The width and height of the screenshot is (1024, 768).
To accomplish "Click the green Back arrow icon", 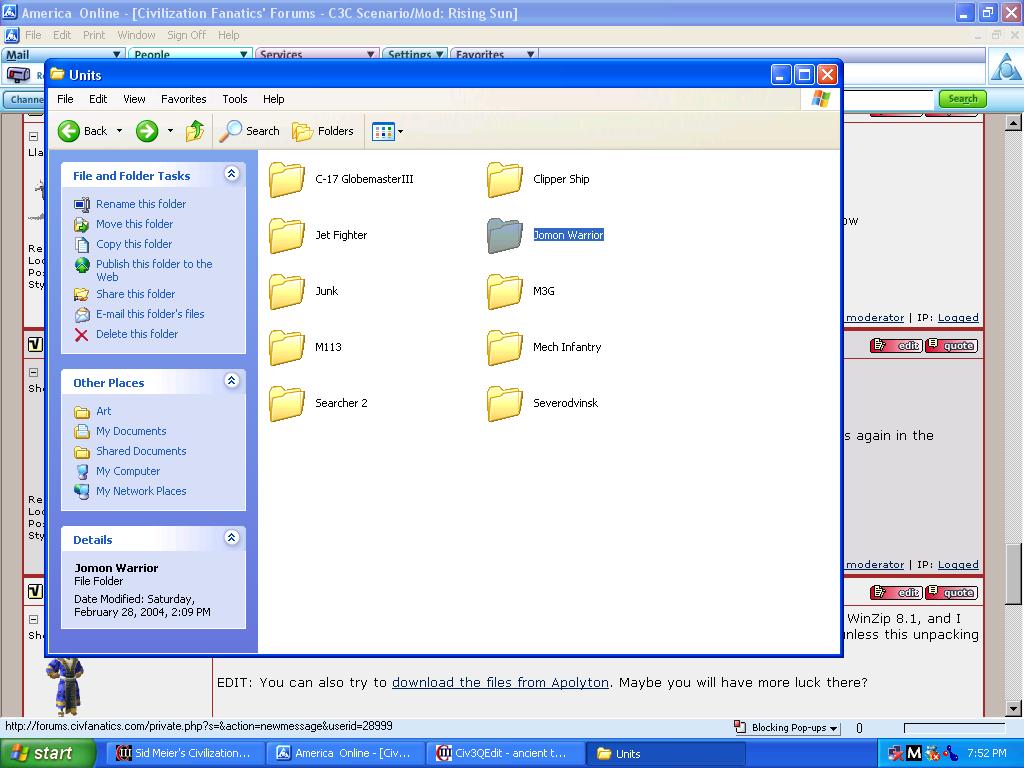I will pos(69,131).
